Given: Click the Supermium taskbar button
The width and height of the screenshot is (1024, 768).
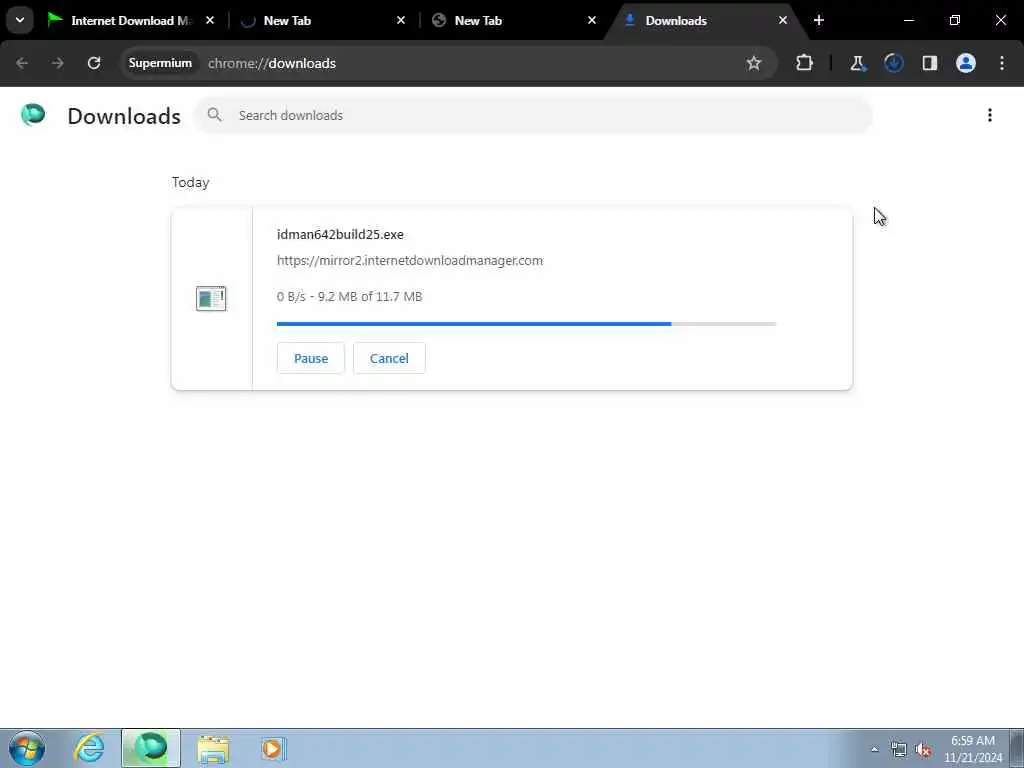Looking at the screenshot, I should click(x=151, y=748).
